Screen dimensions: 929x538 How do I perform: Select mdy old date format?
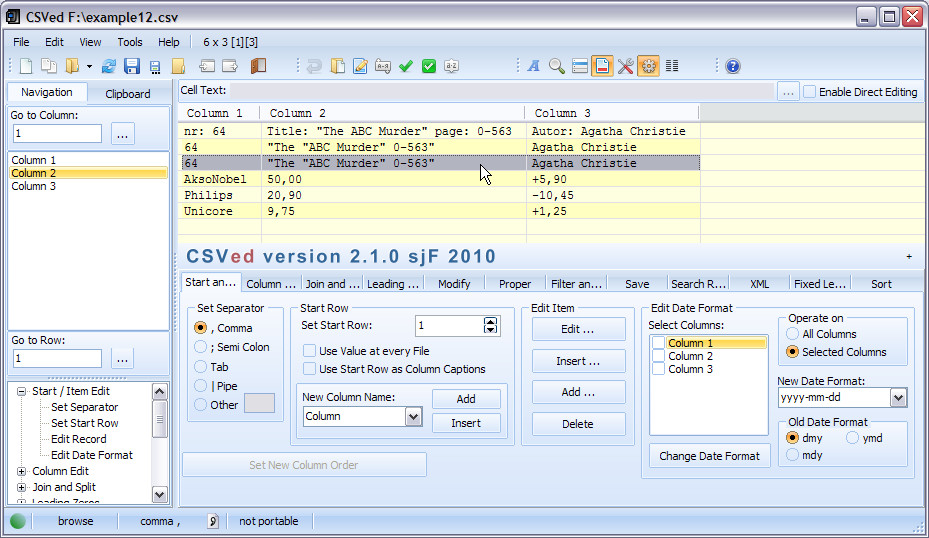(x=792, y=455)
